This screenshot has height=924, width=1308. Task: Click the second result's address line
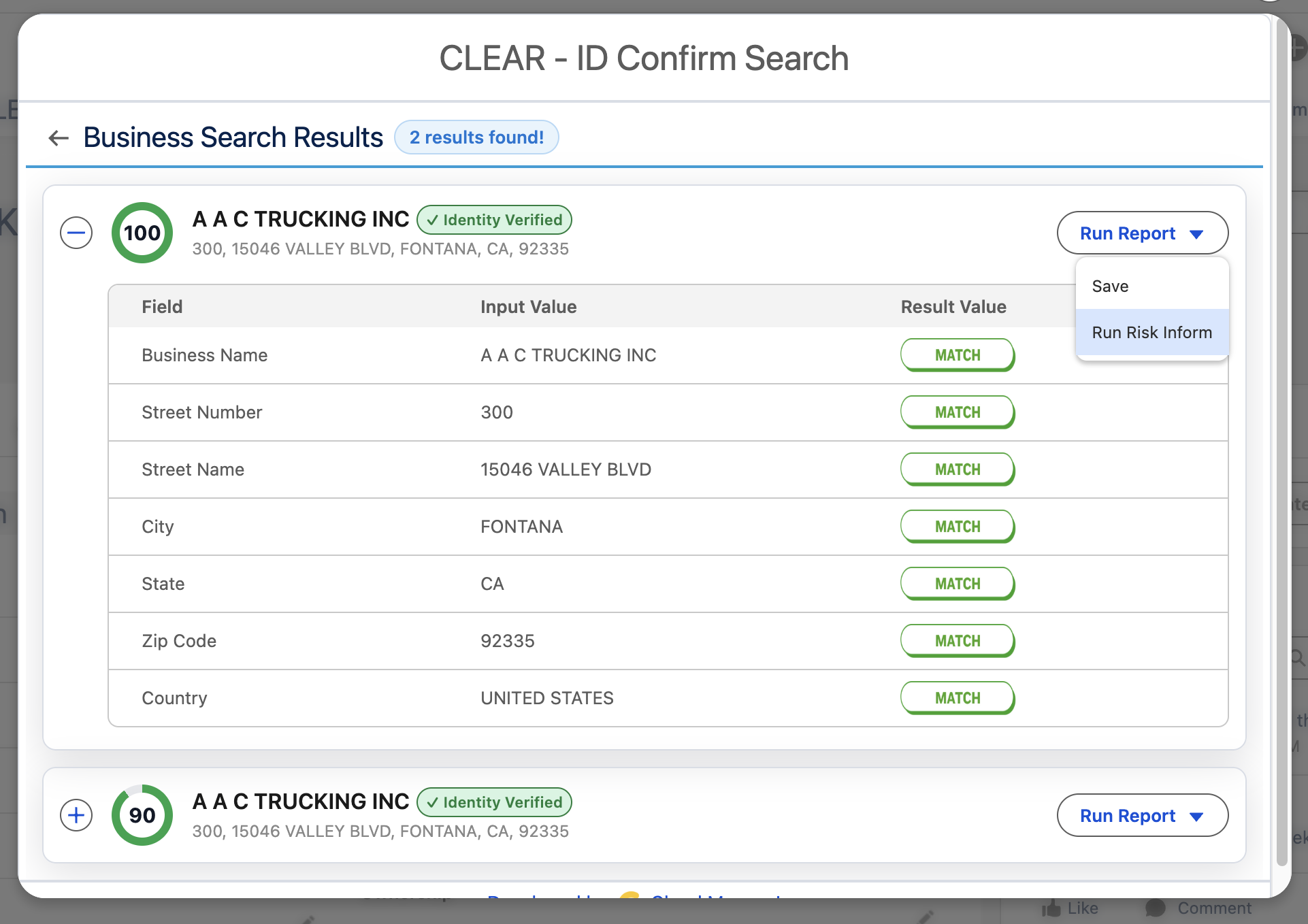click(380, 831)
